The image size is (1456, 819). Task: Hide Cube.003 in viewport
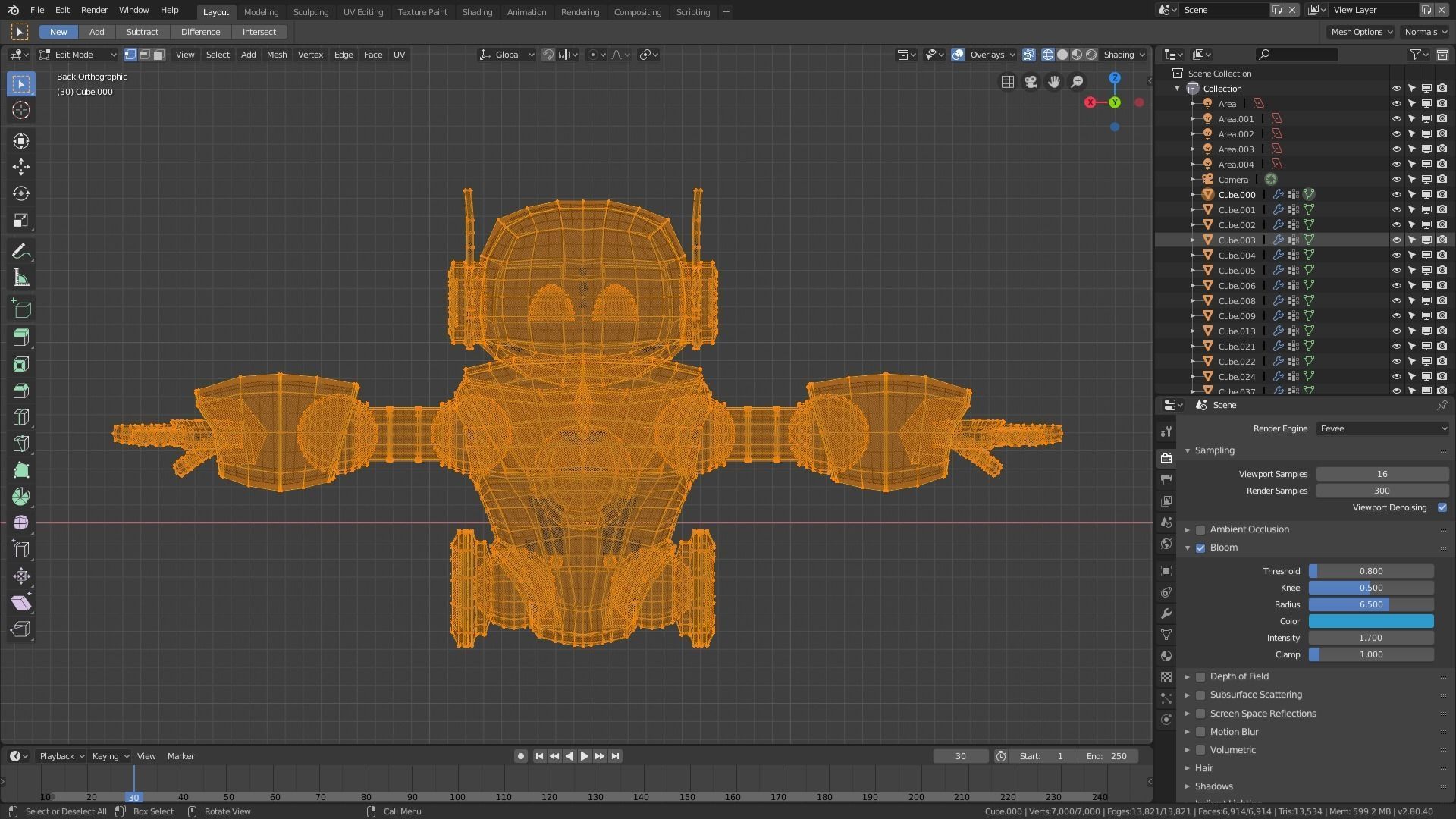click(x=1396, y=240)
